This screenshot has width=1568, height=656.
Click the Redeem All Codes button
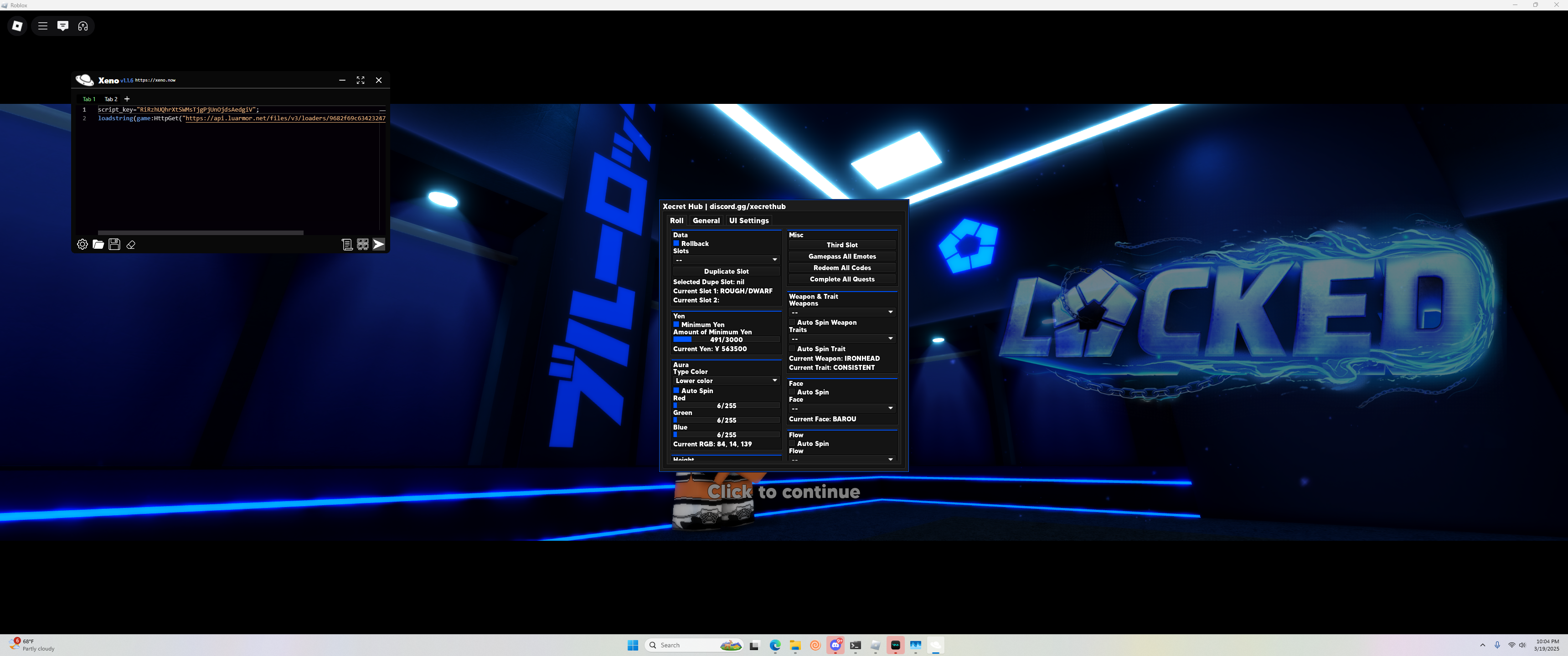842,268
